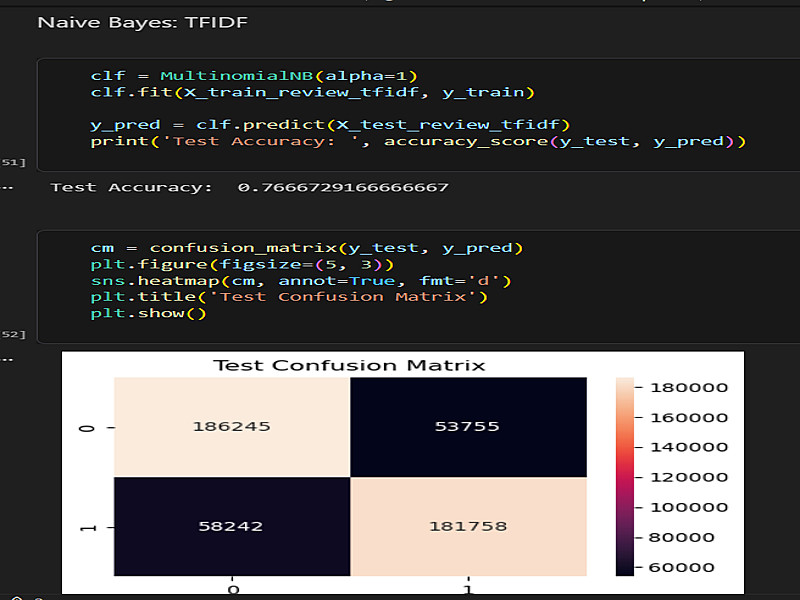Place cursor on the MultinomialNB(alpha=1) line
This screenshot has width=800, height=600.
tap(253, 75)
